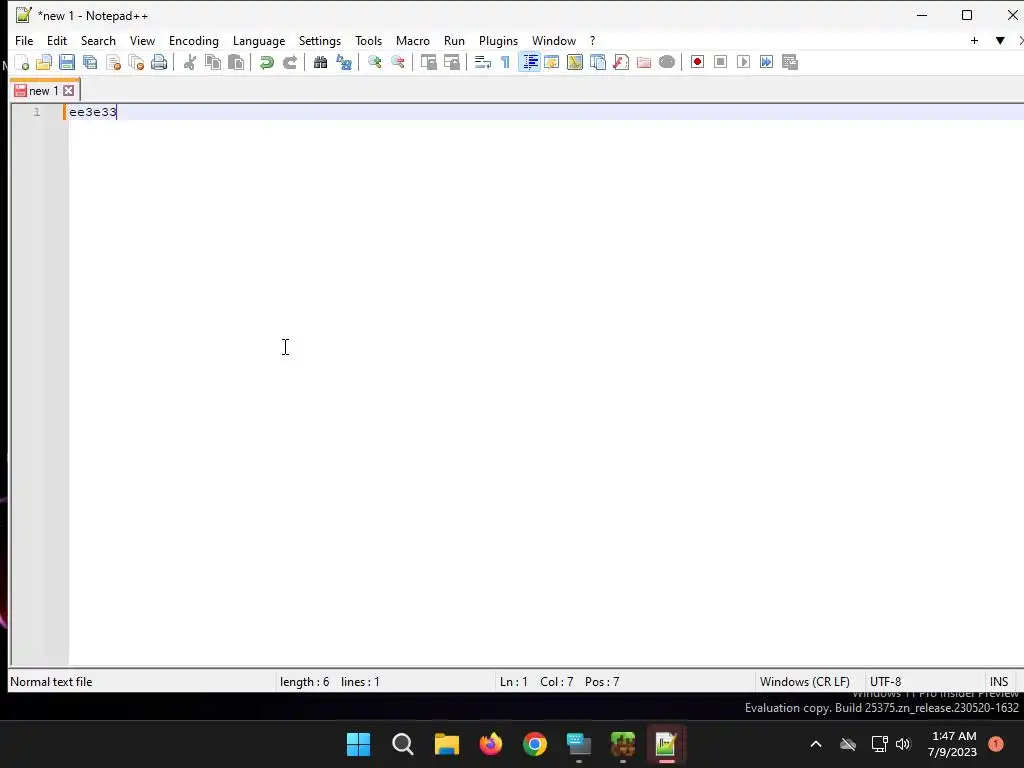1024x768 pixels.
Task: Open the Window menu
Action: pos(554,40)
